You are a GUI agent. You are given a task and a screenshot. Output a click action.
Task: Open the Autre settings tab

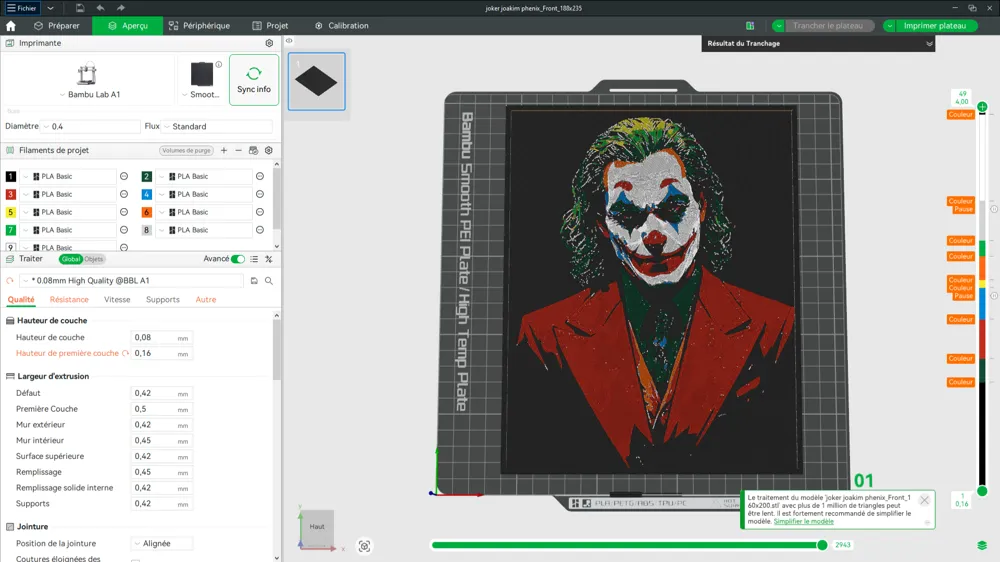point(205,300)
